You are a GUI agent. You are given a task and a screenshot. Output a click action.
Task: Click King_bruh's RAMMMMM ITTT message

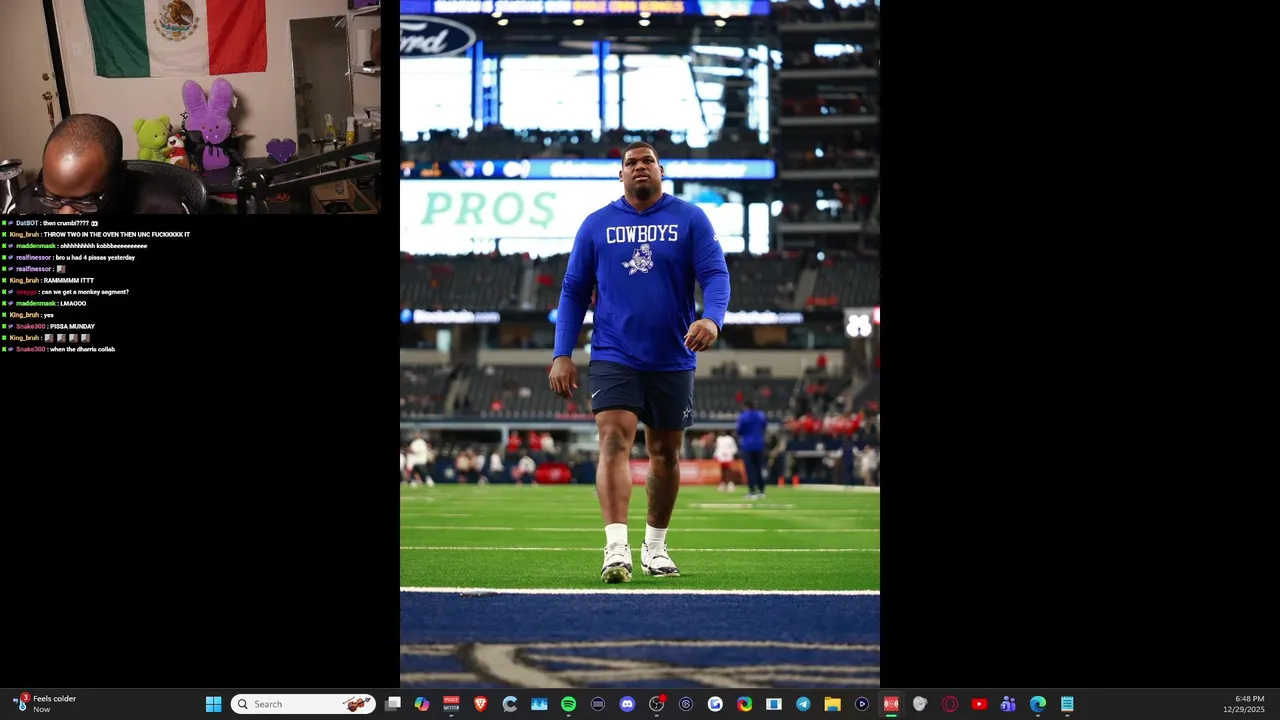click(x=48, y=280)
